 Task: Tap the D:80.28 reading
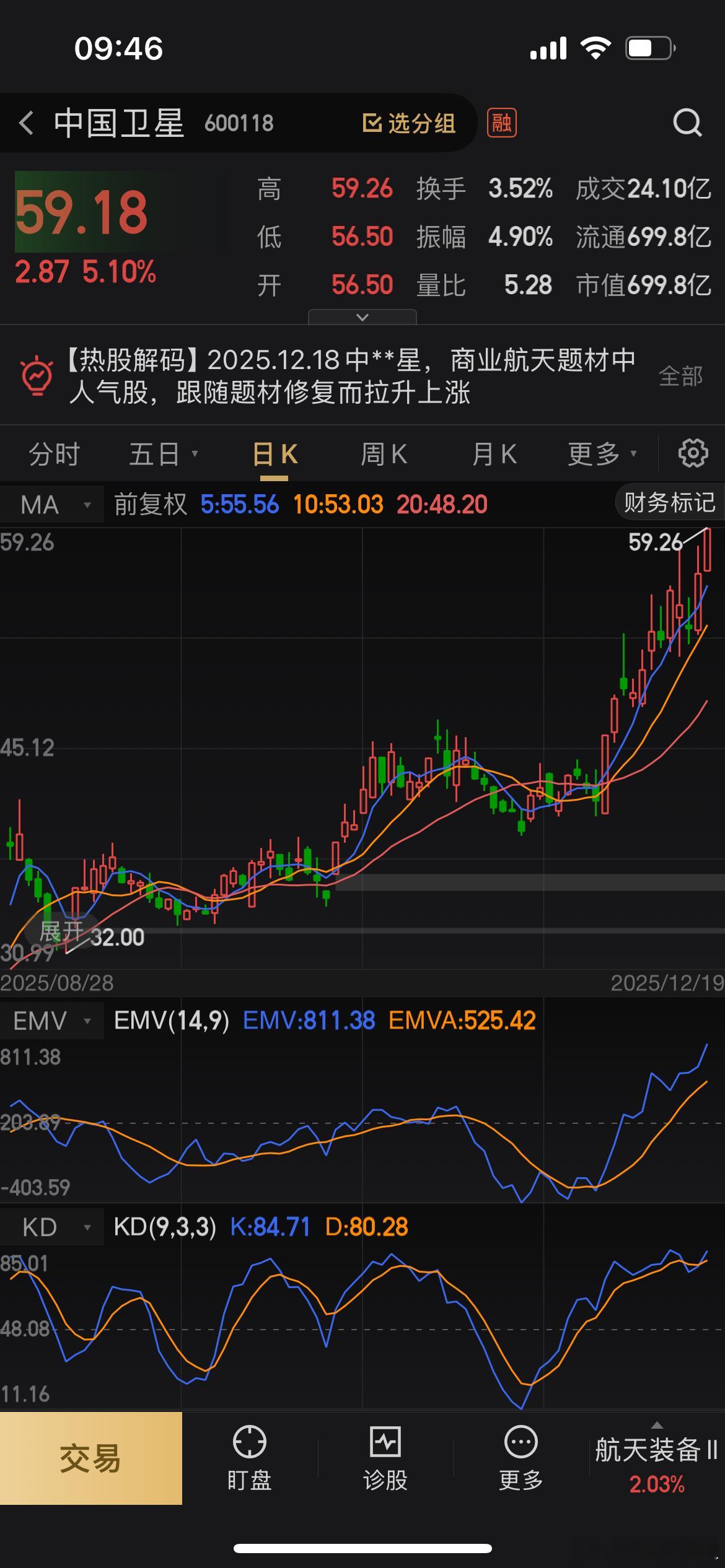pos(367,1227)
